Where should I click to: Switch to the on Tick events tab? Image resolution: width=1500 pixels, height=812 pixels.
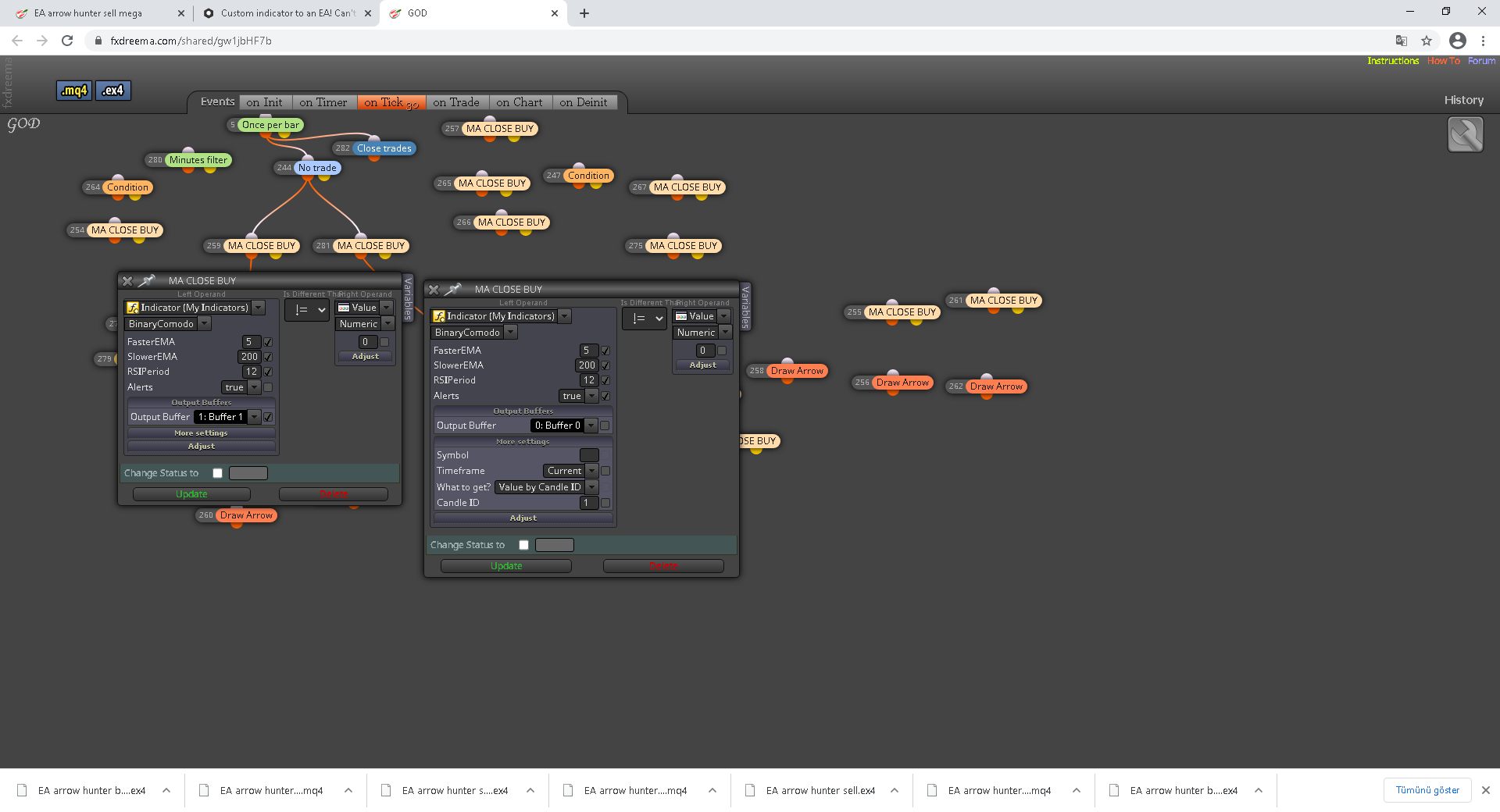click(x=391, y=102)
